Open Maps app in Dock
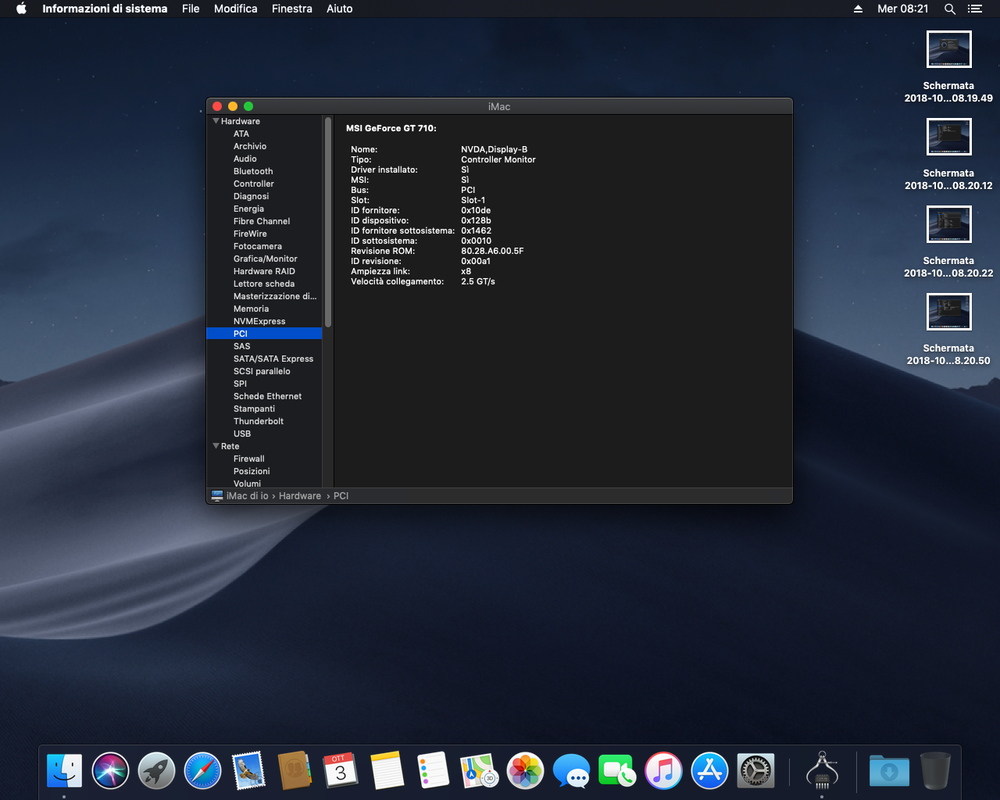 coord(479,771)
